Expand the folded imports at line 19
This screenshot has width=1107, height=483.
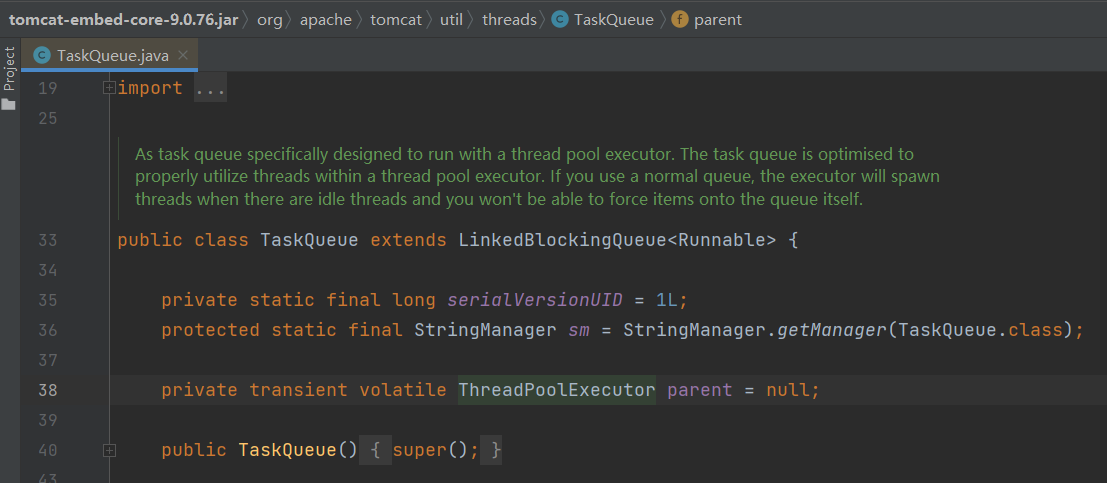(x=109, y=89)
